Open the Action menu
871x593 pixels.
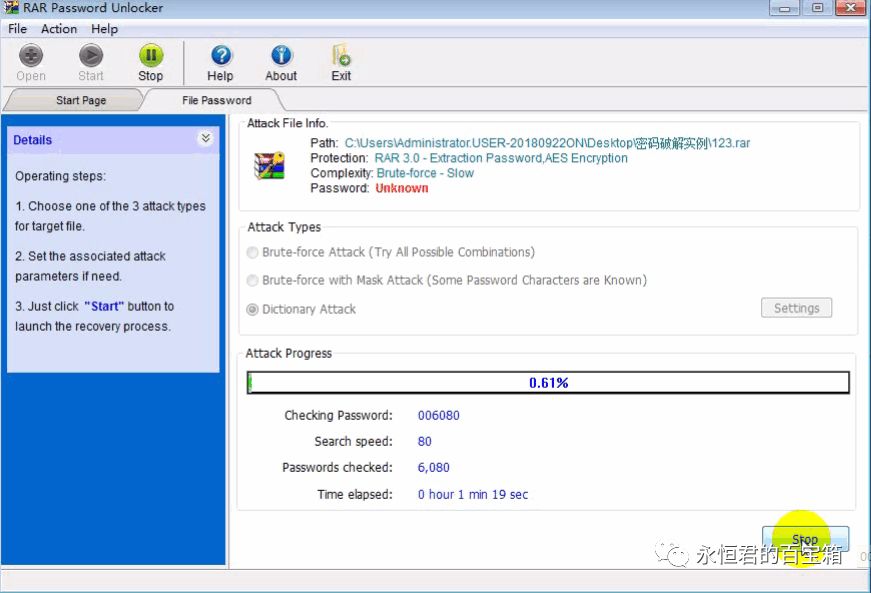59,29
